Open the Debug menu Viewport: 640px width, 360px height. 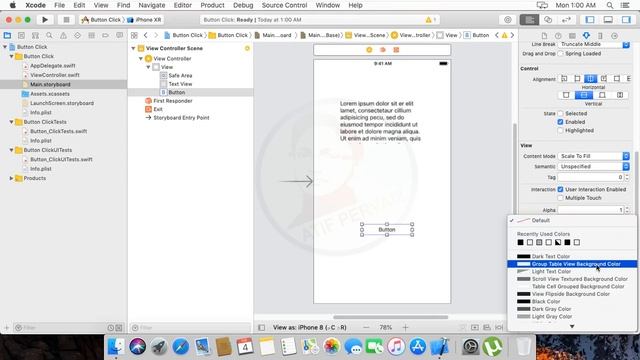[x=243, y=5]
